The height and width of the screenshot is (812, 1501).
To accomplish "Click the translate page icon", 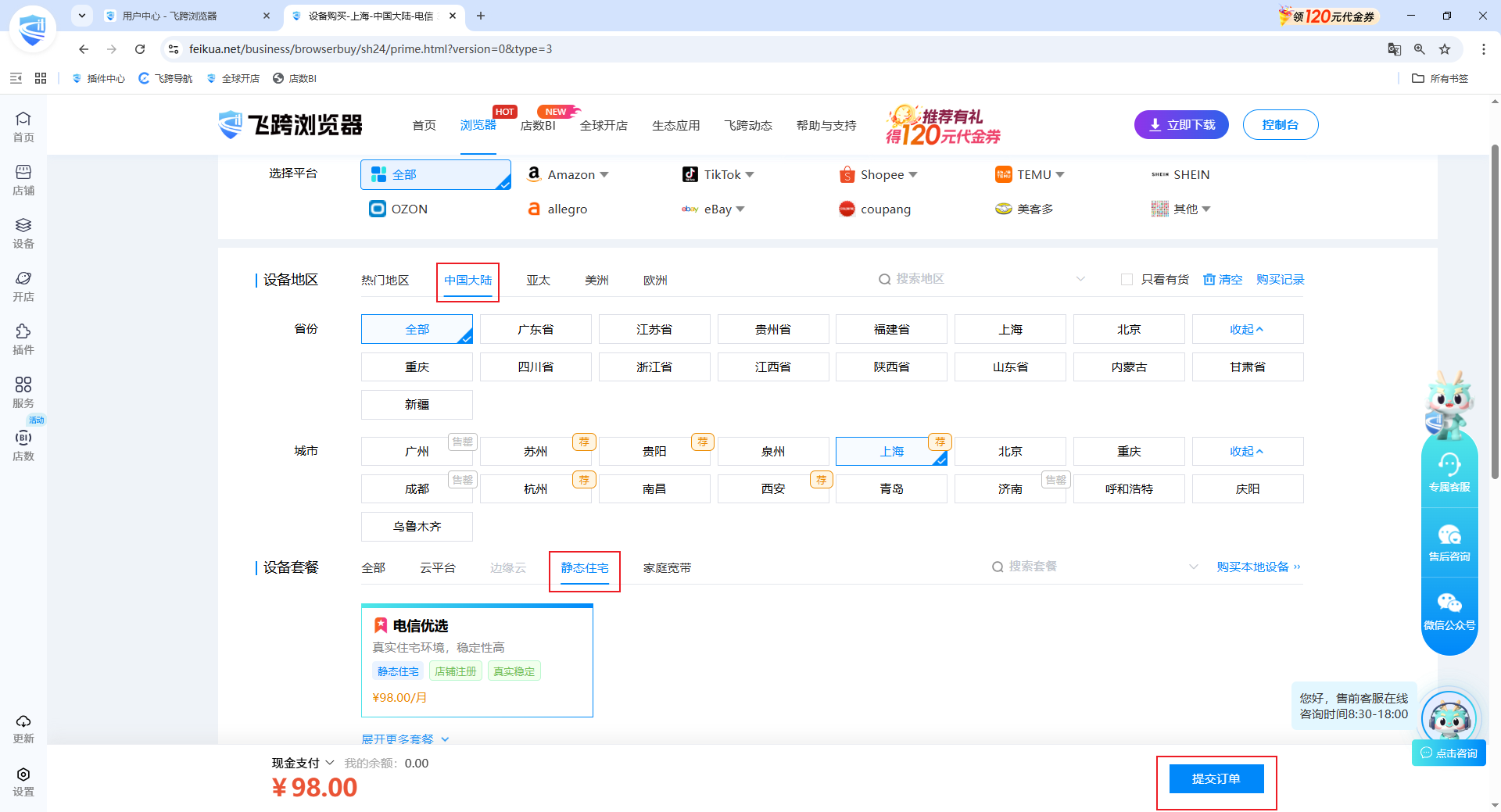I will click(1394, 49).
